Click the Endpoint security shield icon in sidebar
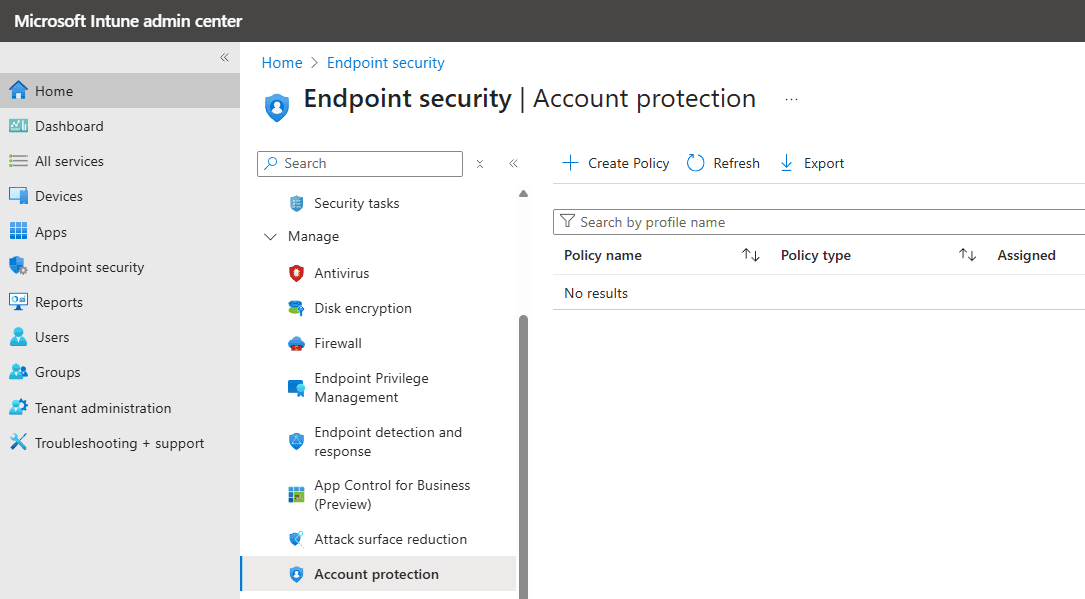The image size is (1085, 599). click(19, 266)
